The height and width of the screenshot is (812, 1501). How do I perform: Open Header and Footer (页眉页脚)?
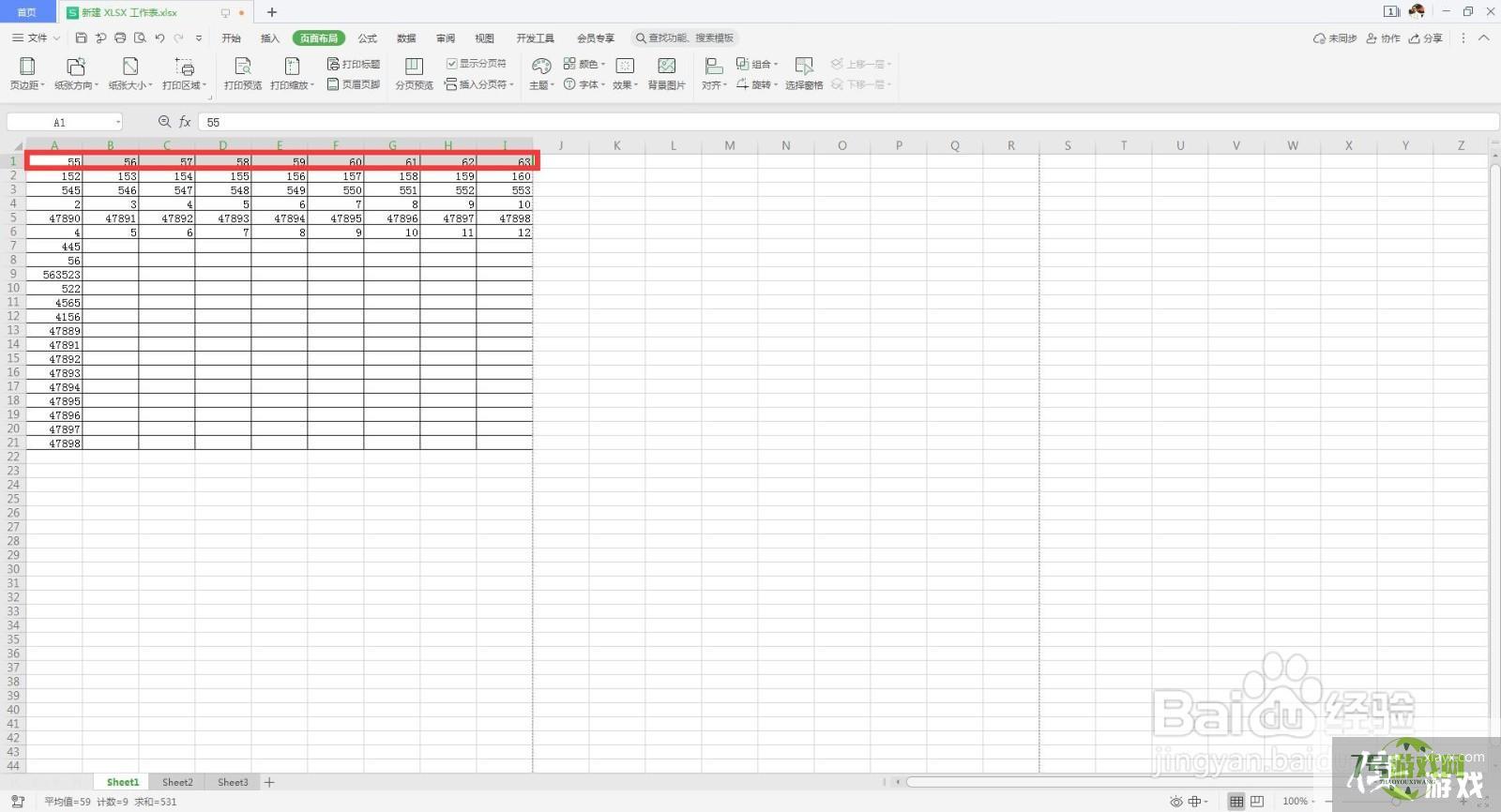354,84
